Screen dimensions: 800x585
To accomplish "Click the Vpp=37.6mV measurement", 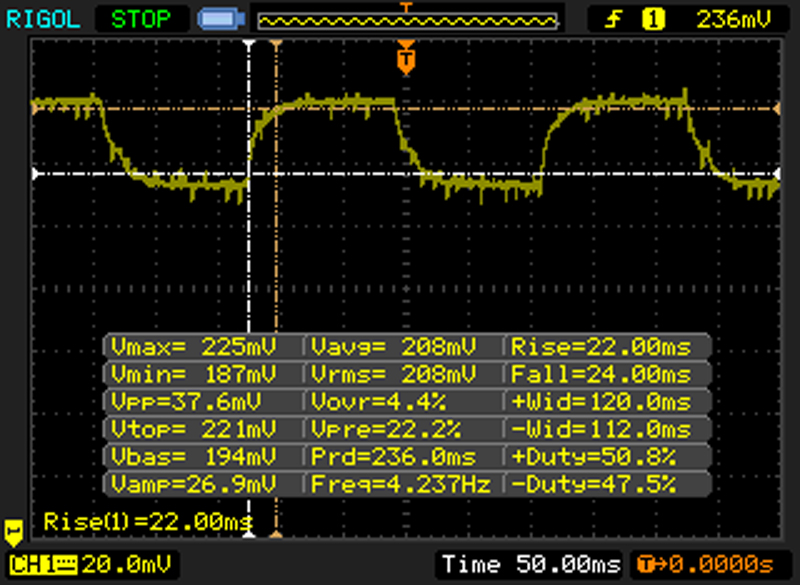I will point(186,402).
